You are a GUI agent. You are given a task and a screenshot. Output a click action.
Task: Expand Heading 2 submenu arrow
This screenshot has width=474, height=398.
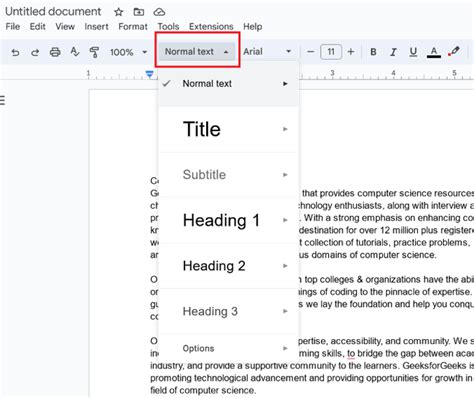pos(285,266)
